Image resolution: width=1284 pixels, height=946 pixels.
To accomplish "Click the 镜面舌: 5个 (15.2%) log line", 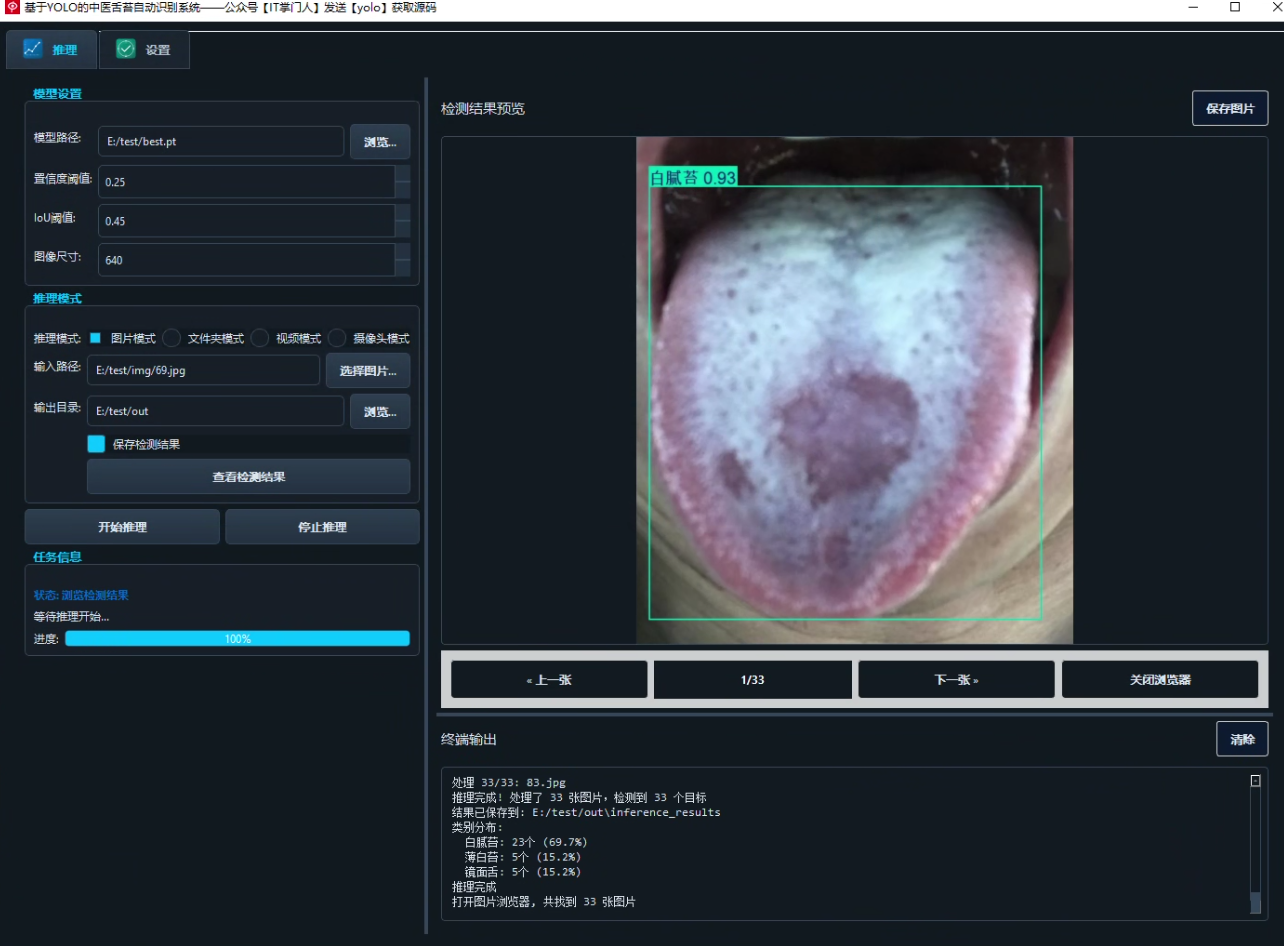I will pyautogui.click(x=522, y=872).
